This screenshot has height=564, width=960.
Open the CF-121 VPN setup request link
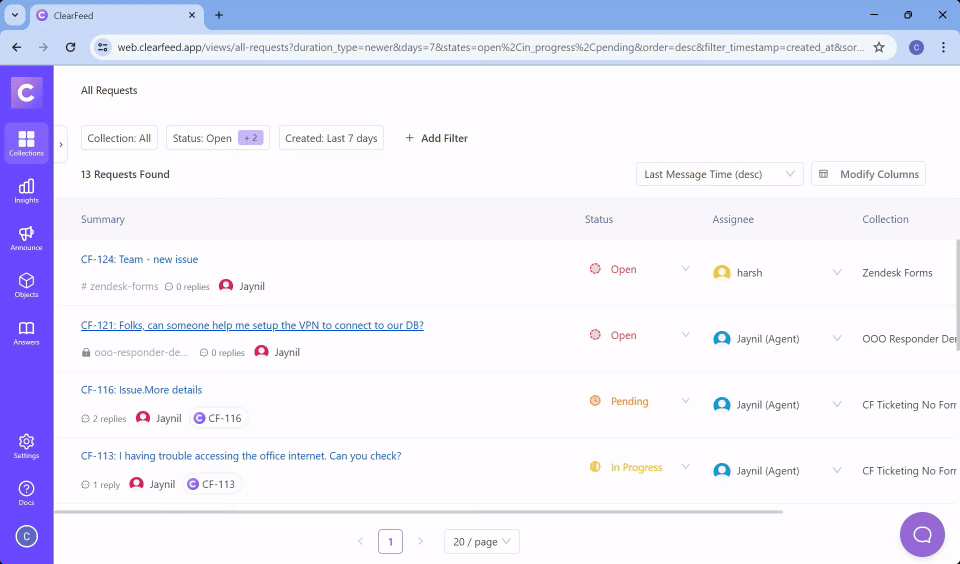(x=252, y=325)
